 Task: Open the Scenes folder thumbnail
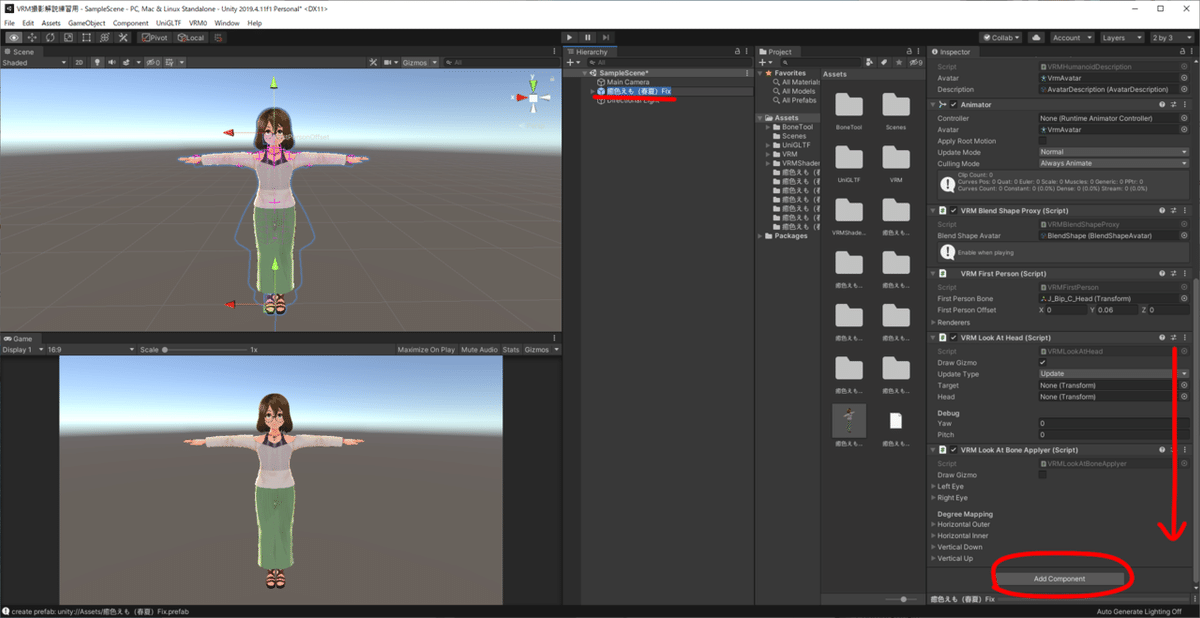(x=896, y=109)
